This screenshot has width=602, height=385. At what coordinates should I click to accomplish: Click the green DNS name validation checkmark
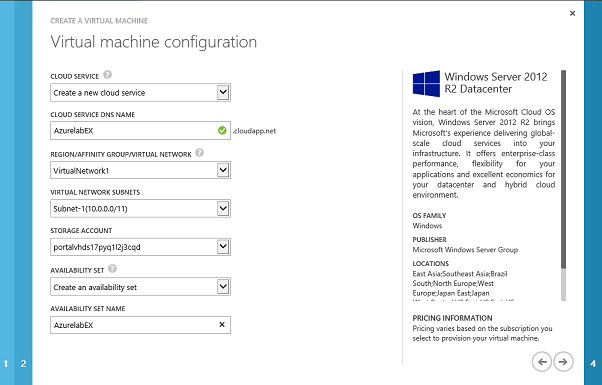click(x=222, y=131)
